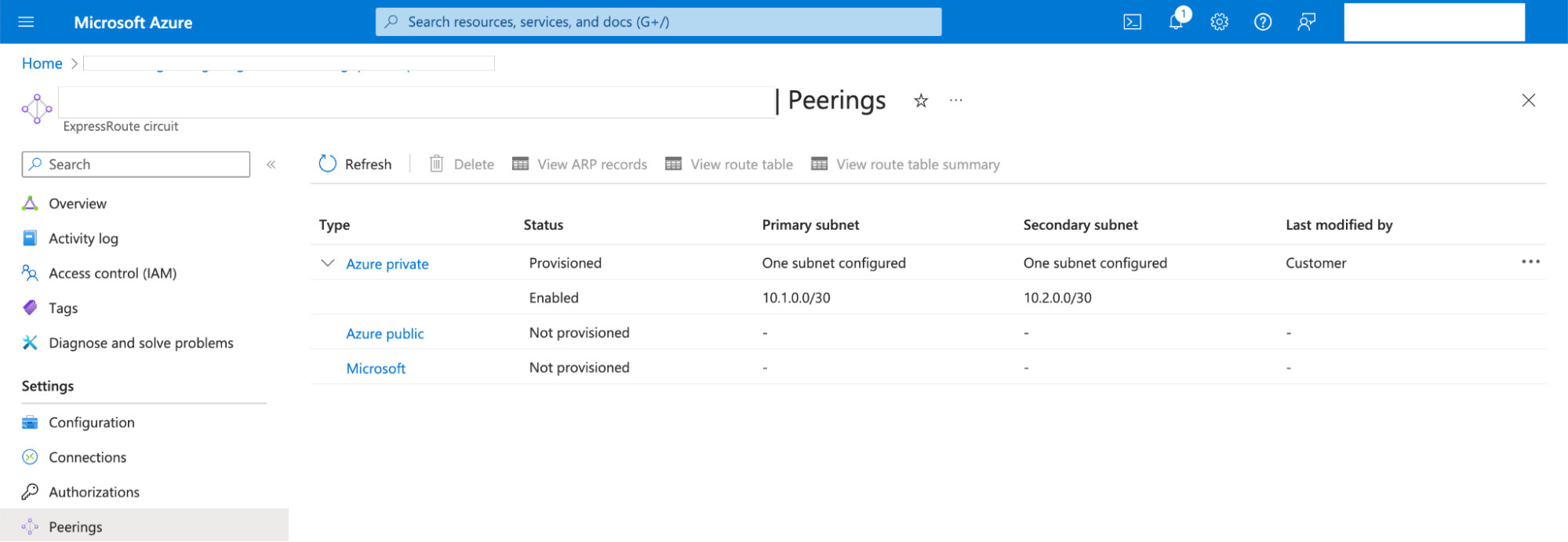
Task: Go to Microsoft Azure home logo
Action: coord(133,23)
